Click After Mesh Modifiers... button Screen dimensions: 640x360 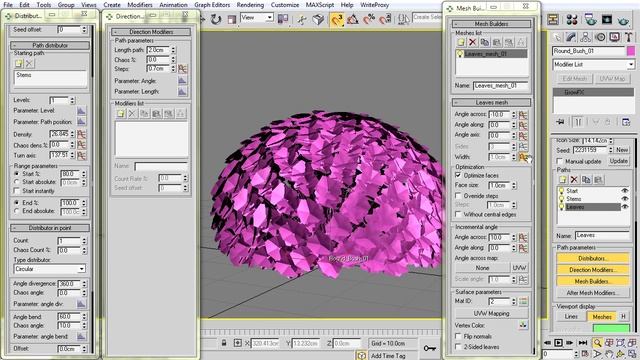click(x=593, y=293)
